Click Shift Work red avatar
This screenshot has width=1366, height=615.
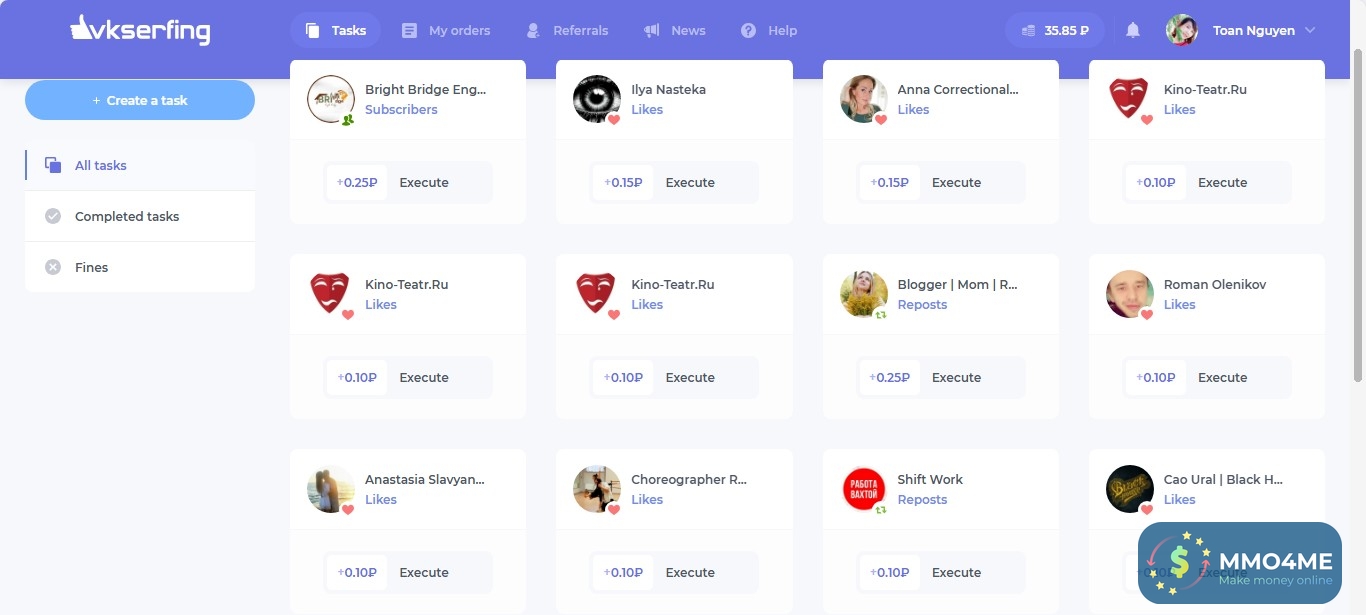864,489
